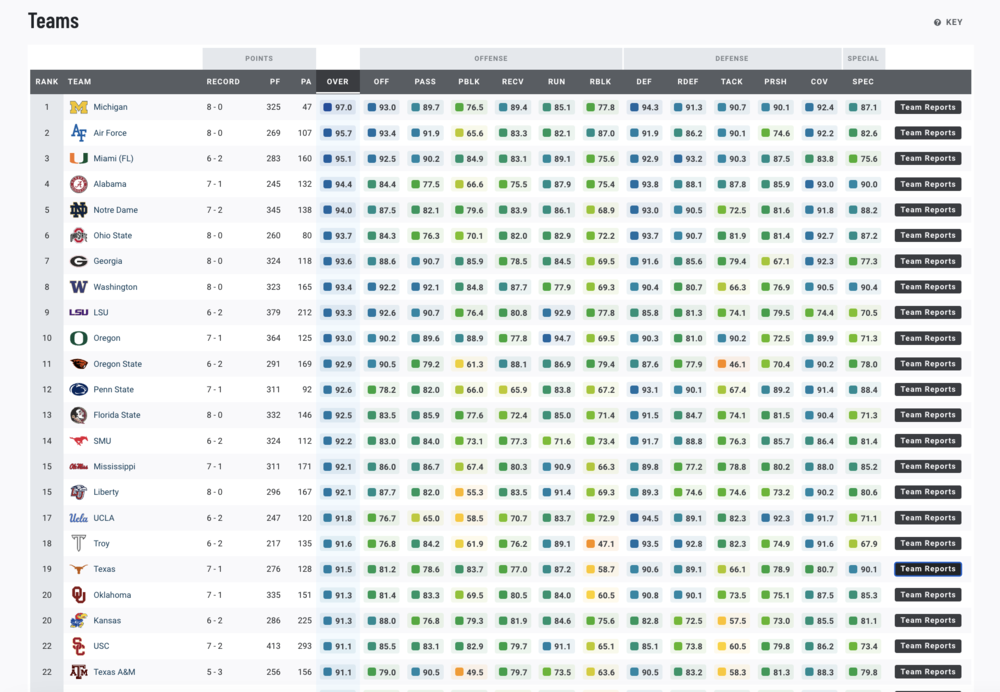This screenshot has width=1000, height=692.
Task: Click the Ohio State team logo
Action: 78,236
